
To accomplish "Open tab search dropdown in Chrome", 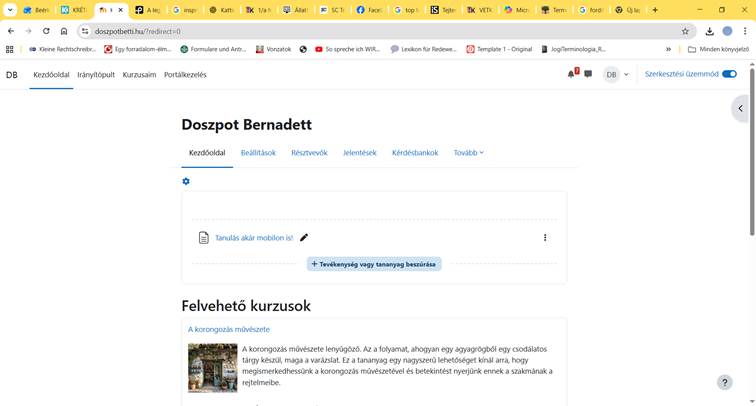I will tap(10, 10).
